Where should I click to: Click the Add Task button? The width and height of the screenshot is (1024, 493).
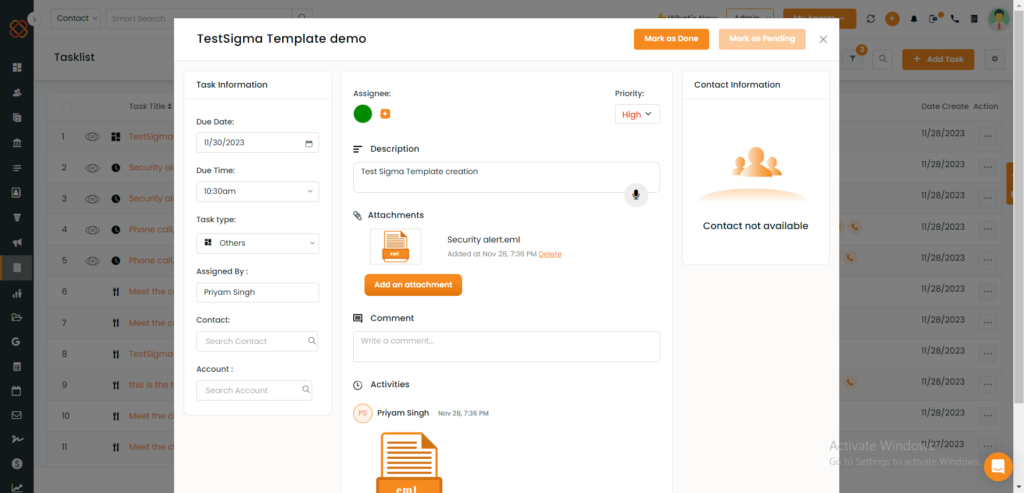(x=938, y=59)
